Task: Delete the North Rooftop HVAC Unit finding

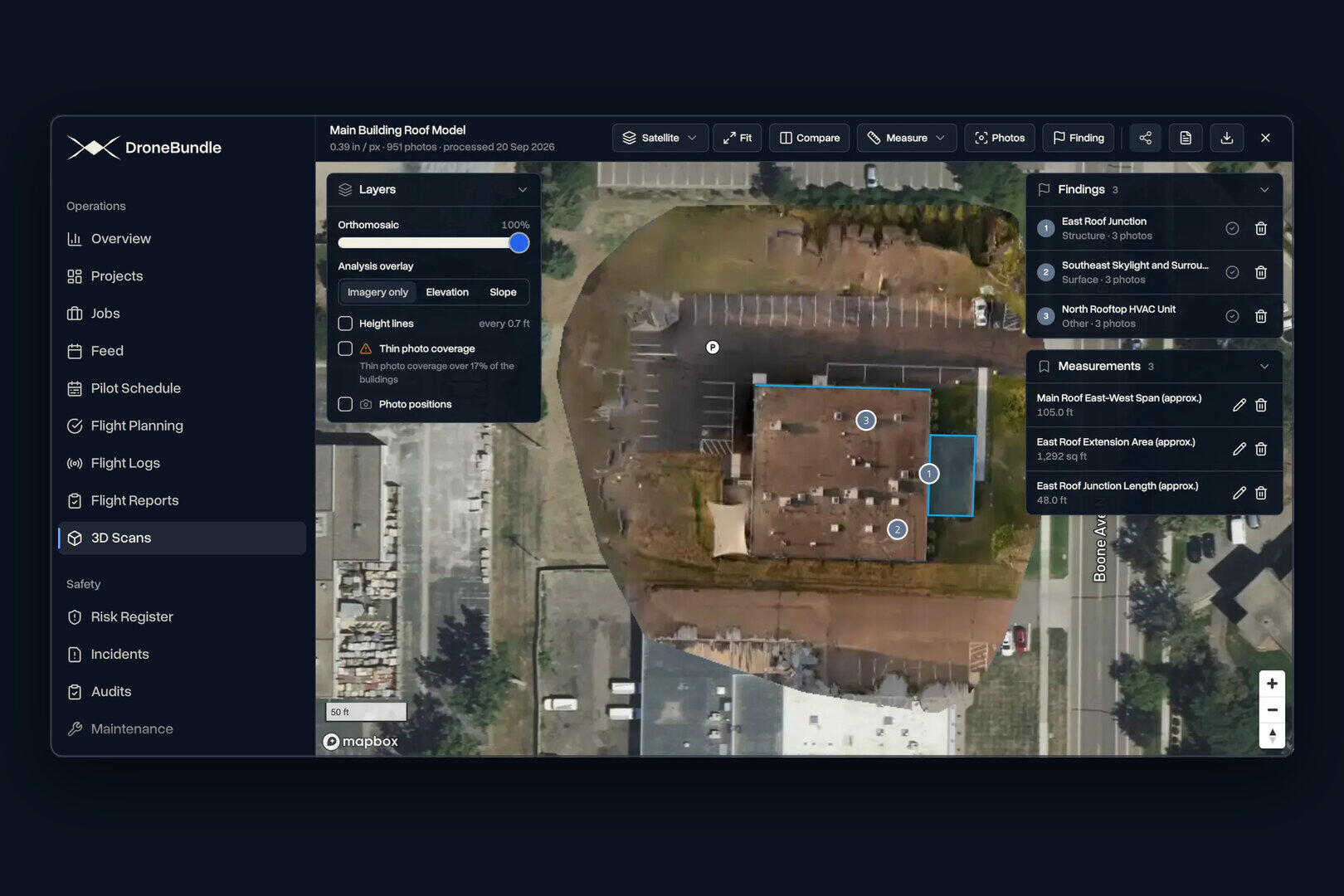Action: (x=1260, y=316)
